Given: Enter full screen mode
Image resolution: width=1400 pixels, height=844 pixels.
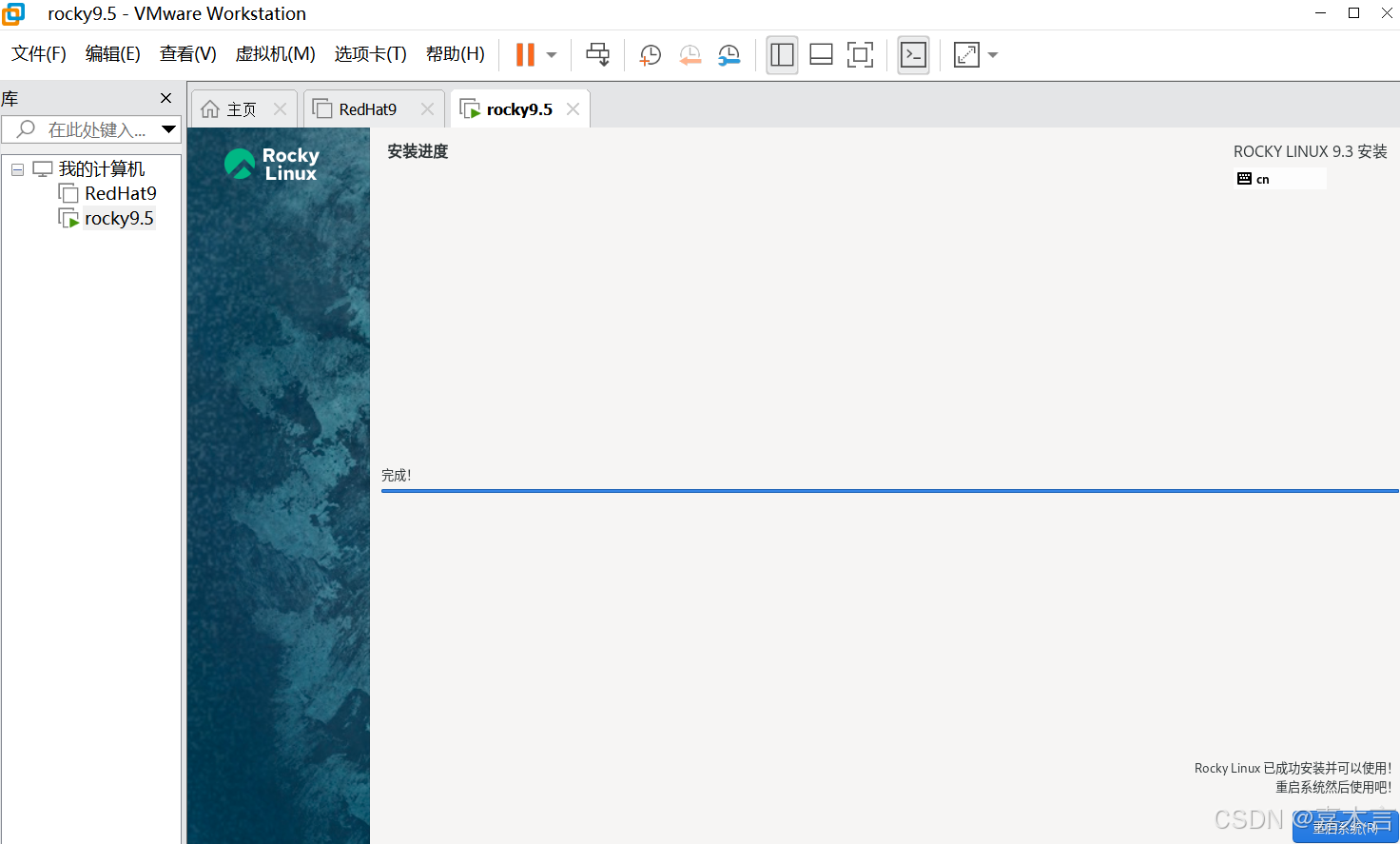Looking at the screenshot, I should pos(860,55).
